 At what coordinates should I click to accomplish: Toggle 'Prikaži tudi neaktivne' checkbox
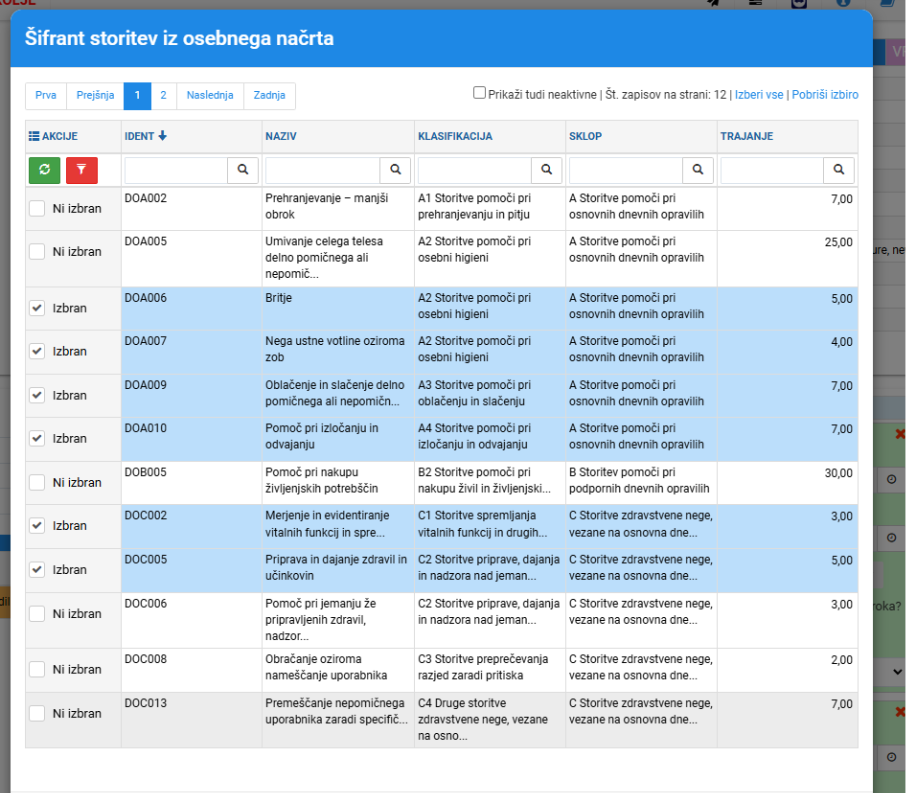[x=480, y=92]
